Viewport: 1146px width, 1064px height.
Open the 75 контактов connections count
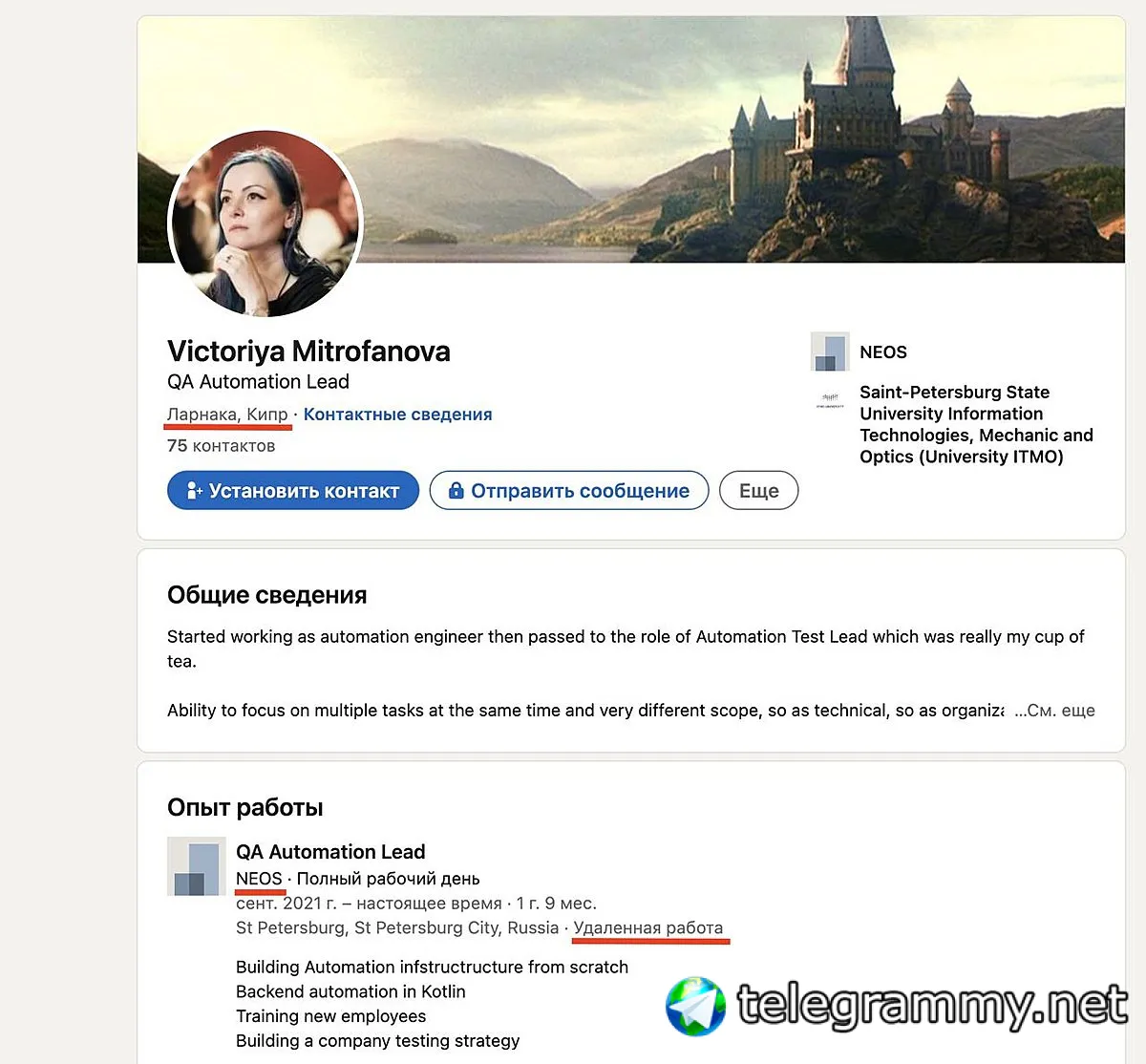[222, 446]
